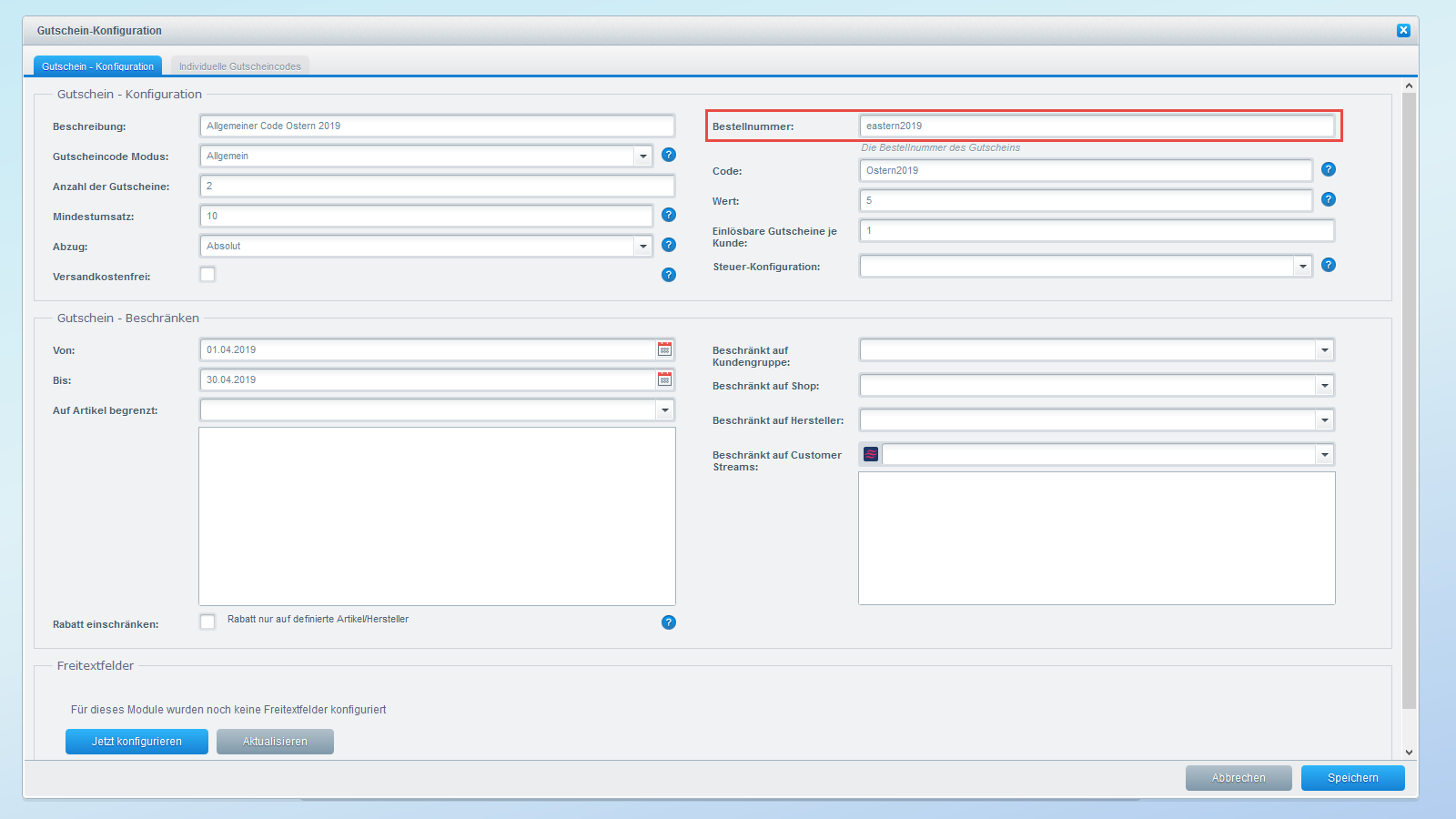Viewport: 1456px width, 819px height.
Task: Click the empty article list box
Action: tap(437, 516)
